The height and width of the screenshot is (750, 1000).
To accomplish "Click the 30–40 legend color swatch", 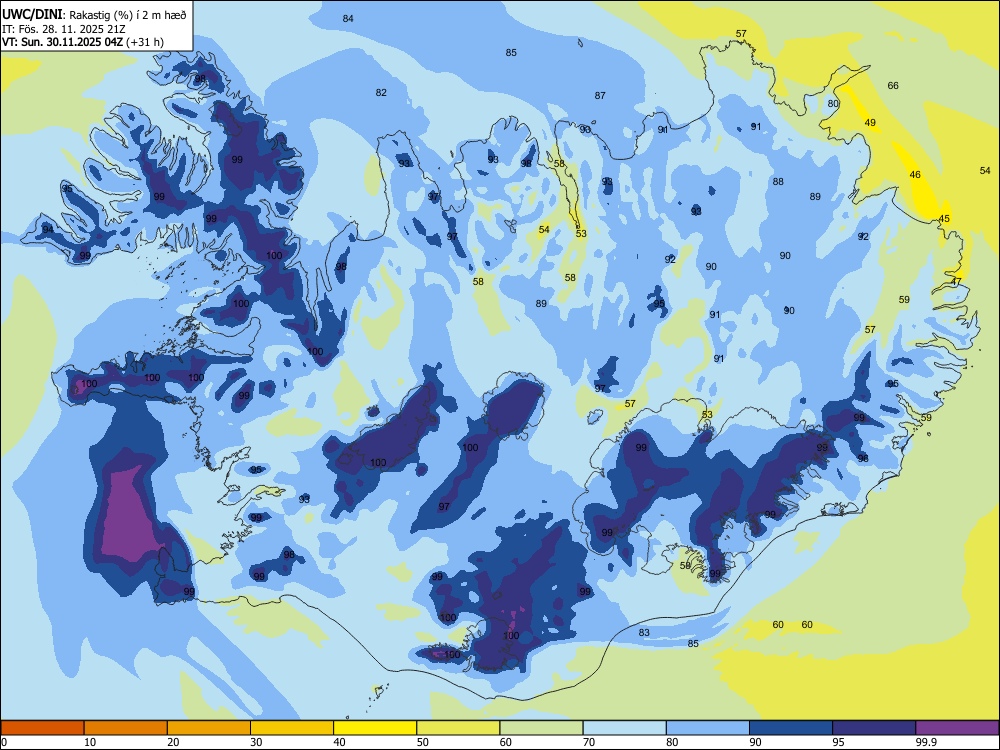I will coord(292,728).
